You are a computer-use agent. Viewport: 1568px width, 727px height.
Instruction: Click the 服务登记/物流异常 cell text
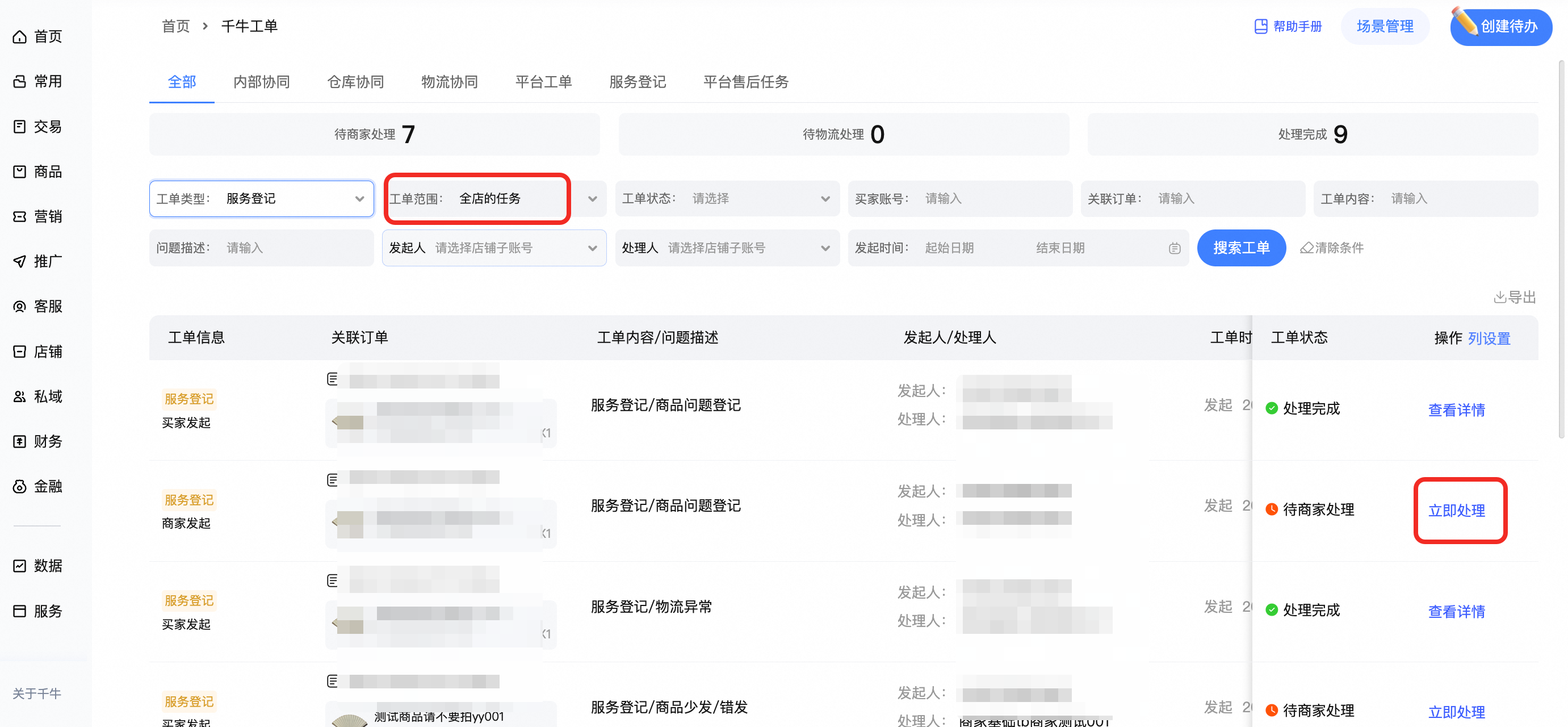click(x=651, y=607)
